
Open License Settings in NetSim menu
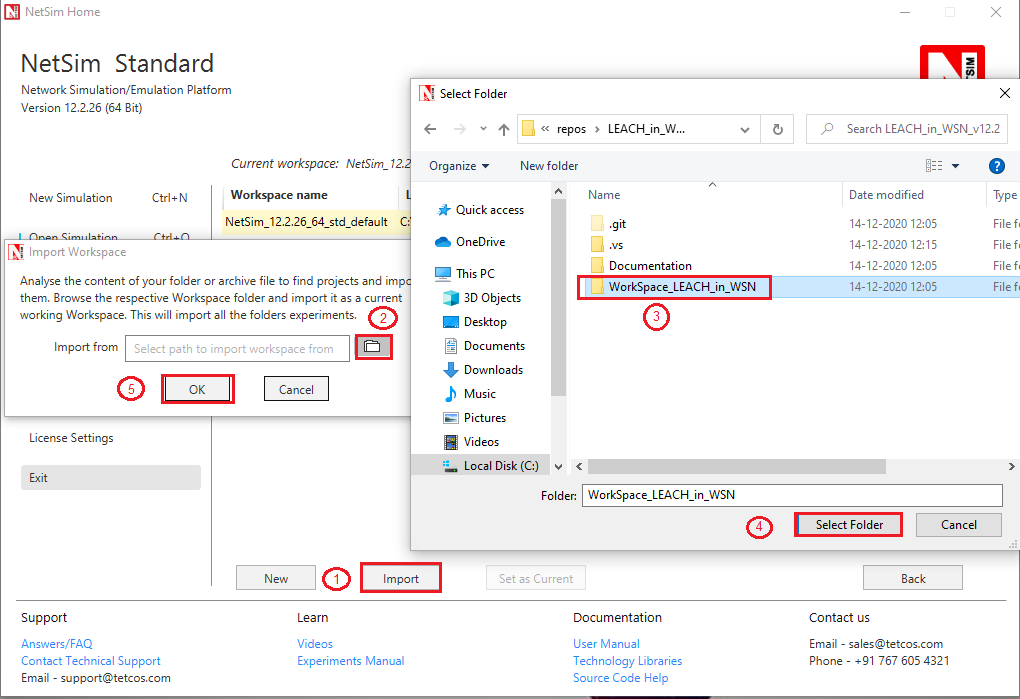[x=71, y=438]
